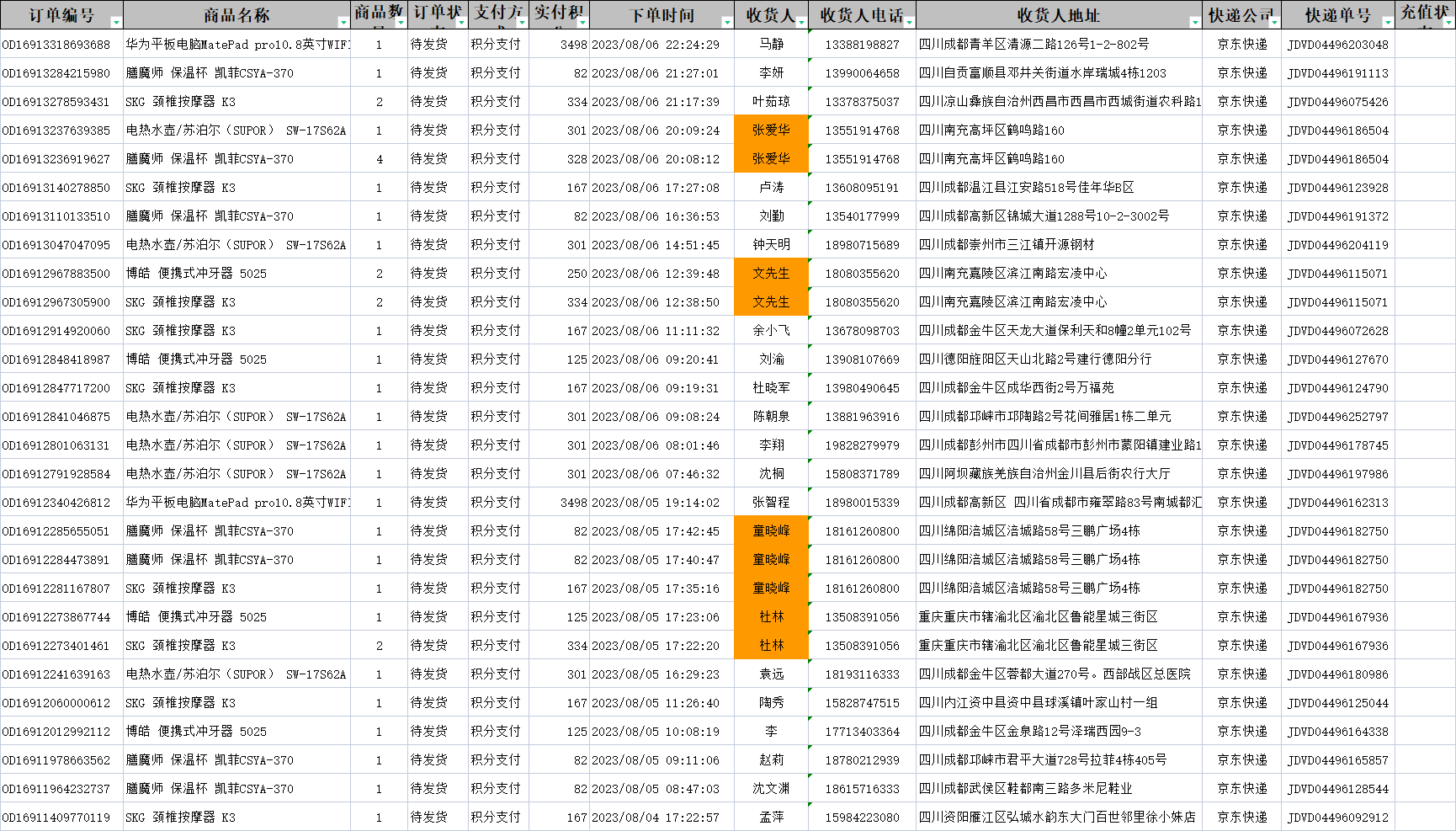Click recipient cell 刘勤
The image size is (1456, 831).
pyautogui.click(x=771, y=216)
